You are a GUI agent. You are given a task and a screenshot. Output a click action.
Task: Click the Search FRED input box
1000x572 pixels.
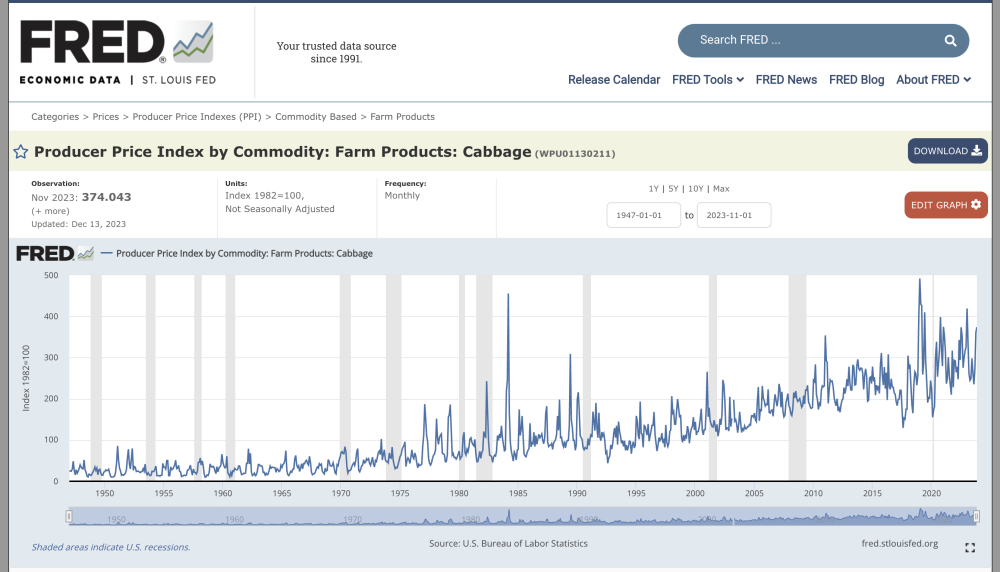click(x=810, y=41)
